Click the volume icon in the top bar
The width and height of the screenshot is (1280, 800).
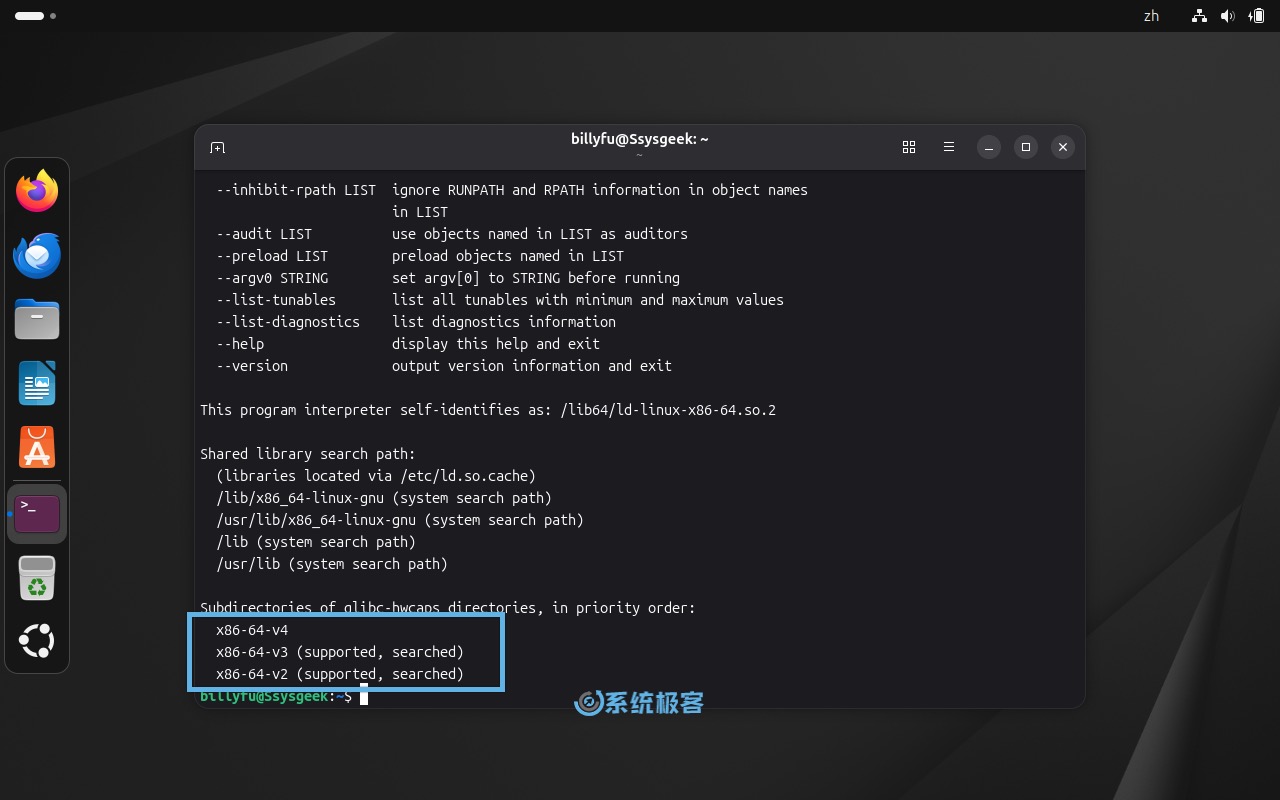[x=1228, y=16]
